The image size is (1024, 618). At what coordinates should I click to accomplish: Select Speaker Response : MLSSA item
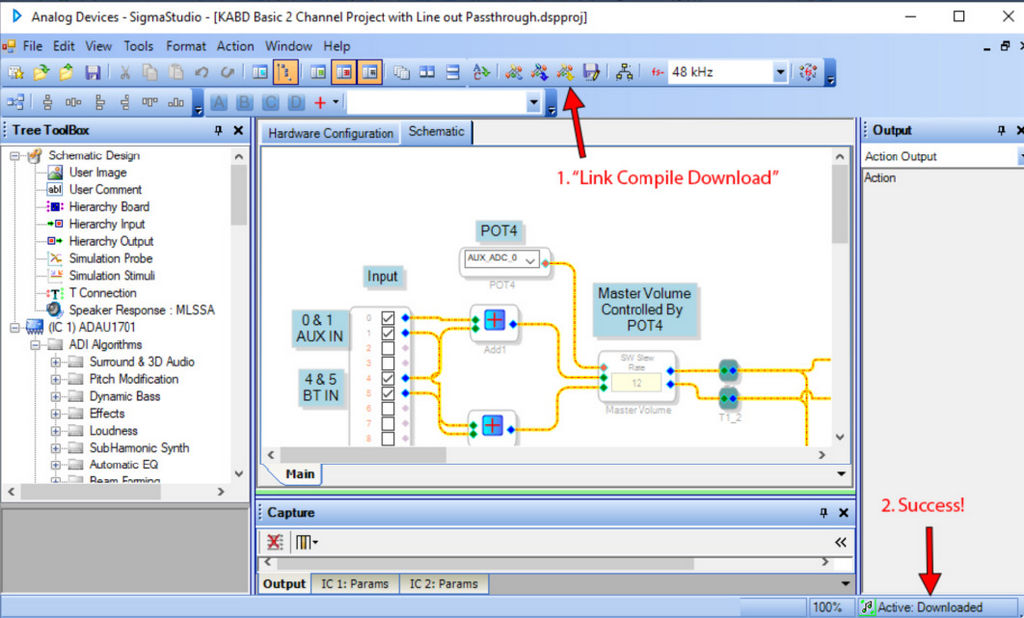[142, 310]
